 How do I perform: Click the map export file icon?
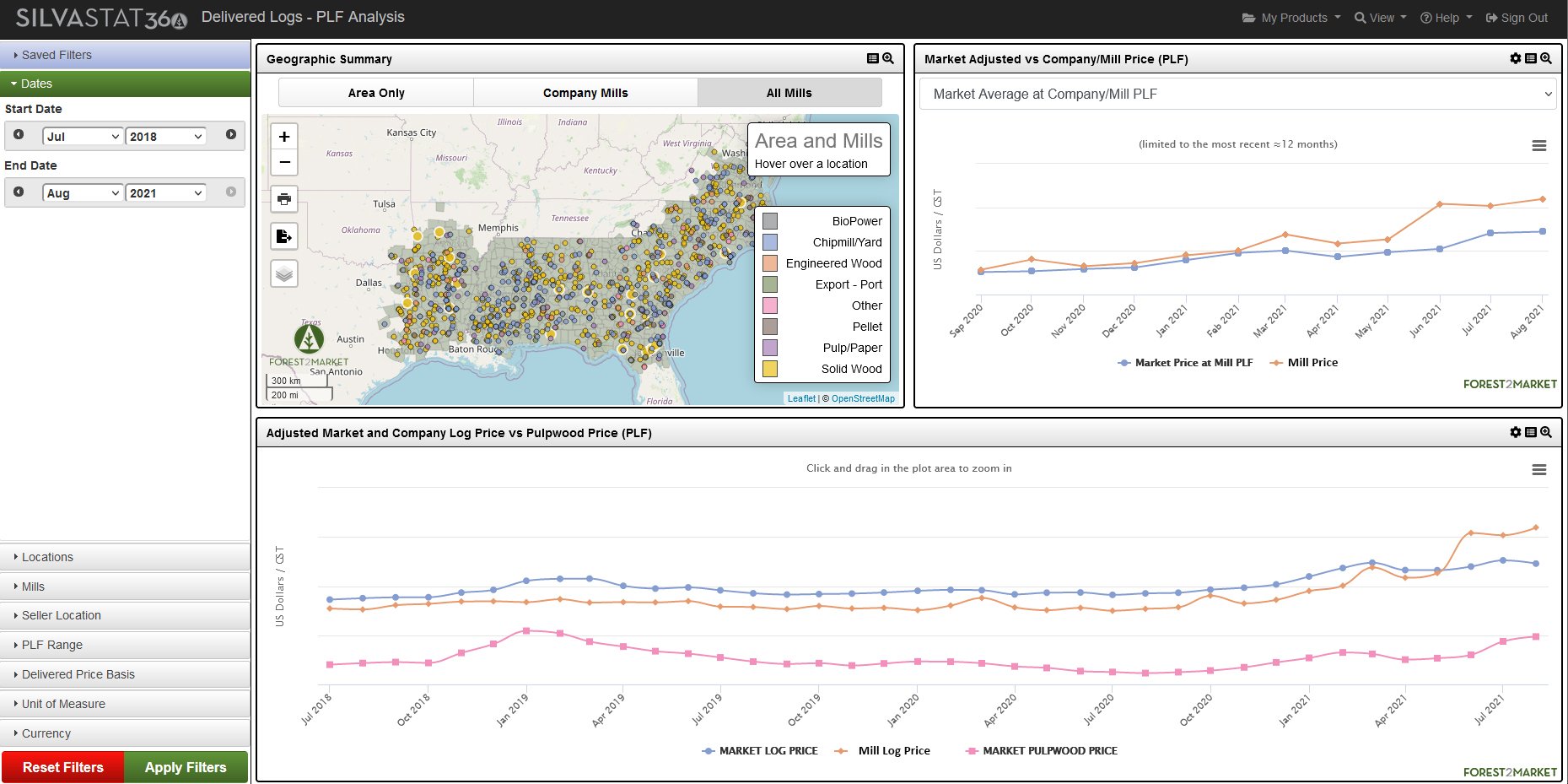point(284,236)
